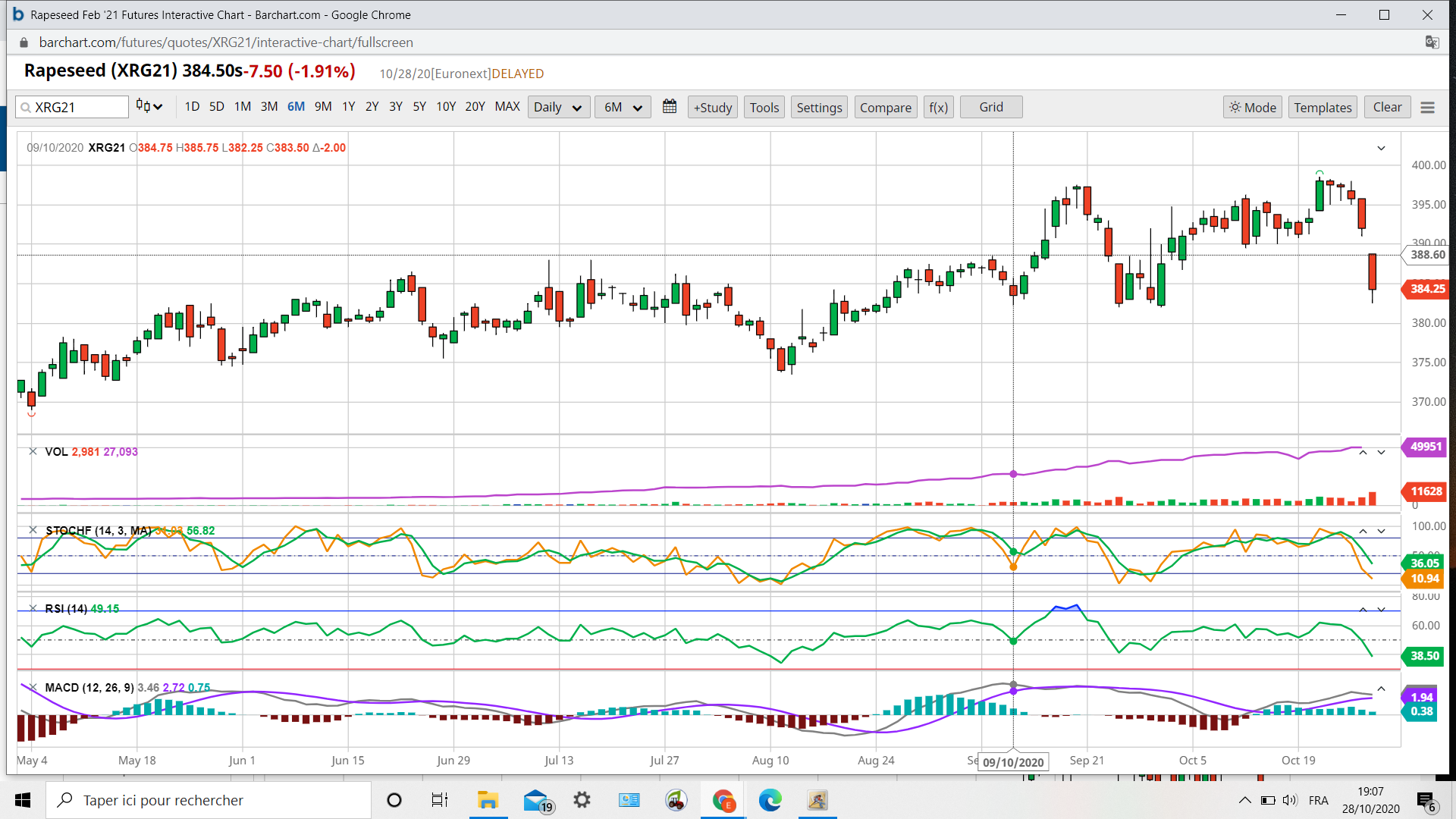The height and width of the screenshot is (819, 1456).
Task: Select the 1Y time range
Action: point(348,107)
